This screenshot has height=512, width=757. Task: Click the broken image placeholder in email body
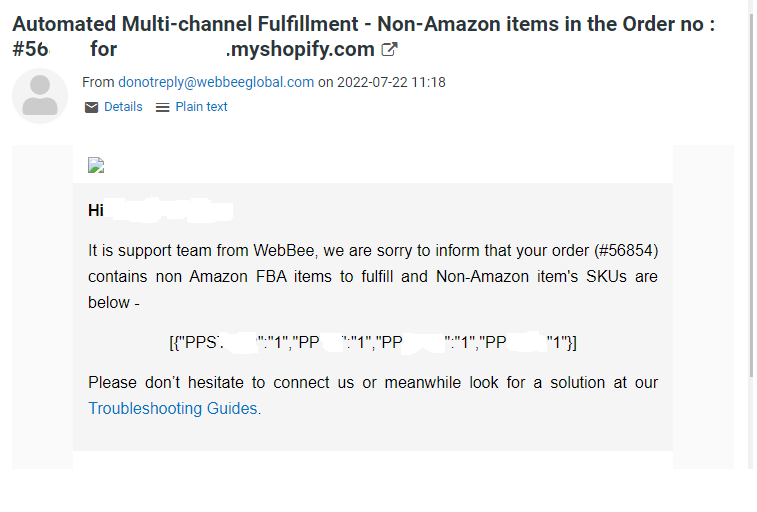(96, 166)
